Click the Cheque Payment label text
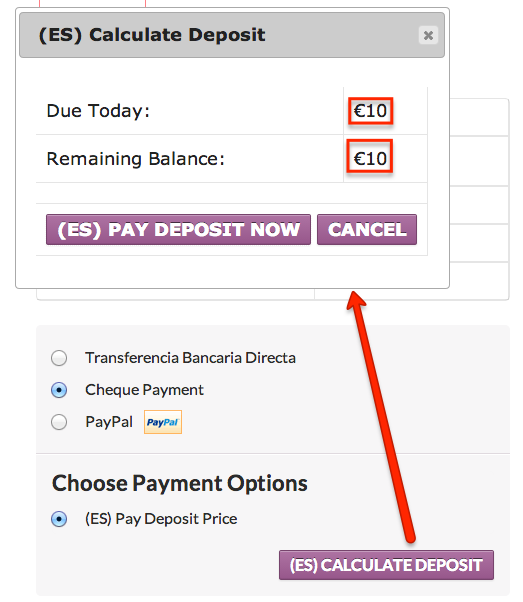This screenshot has width=523, height=602. pos(144,390)
